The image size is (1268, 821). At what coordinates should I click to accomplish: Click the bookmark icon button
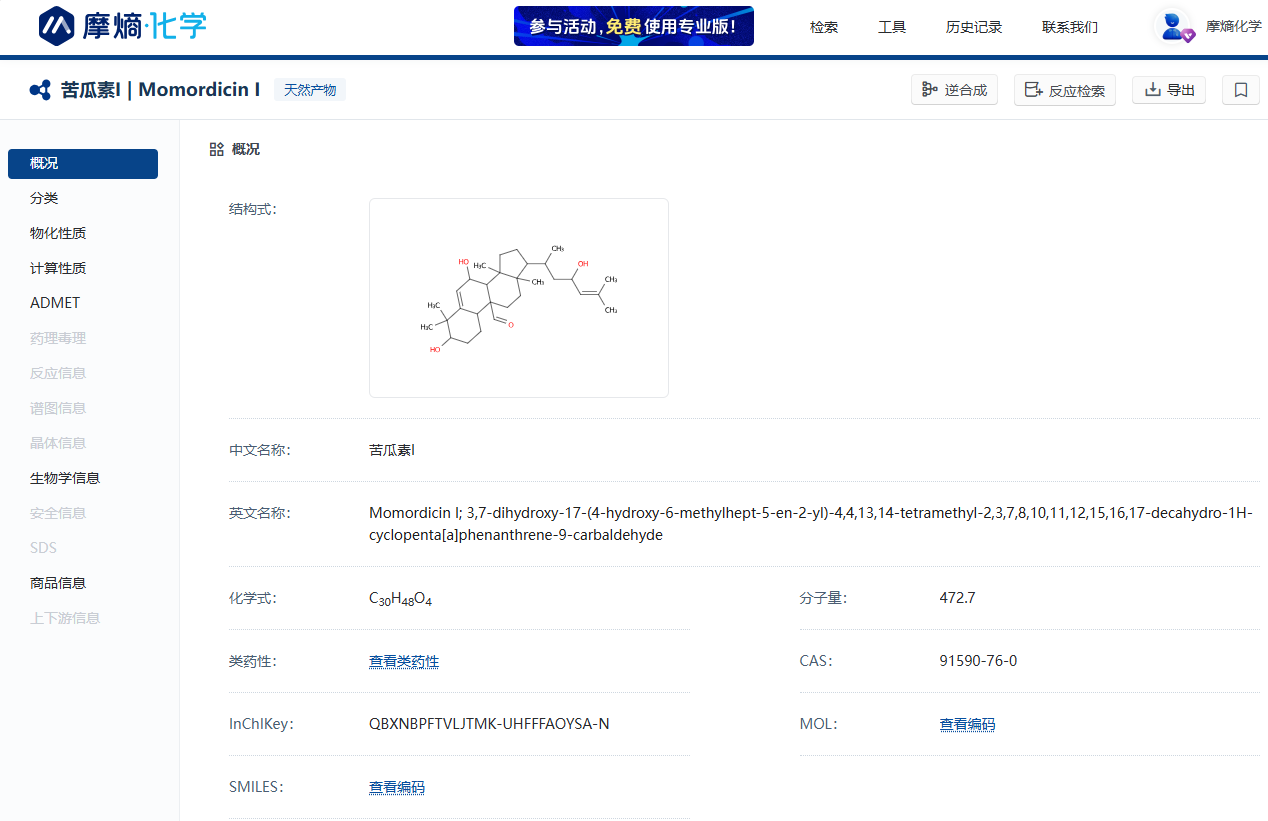pos(1240,90)
